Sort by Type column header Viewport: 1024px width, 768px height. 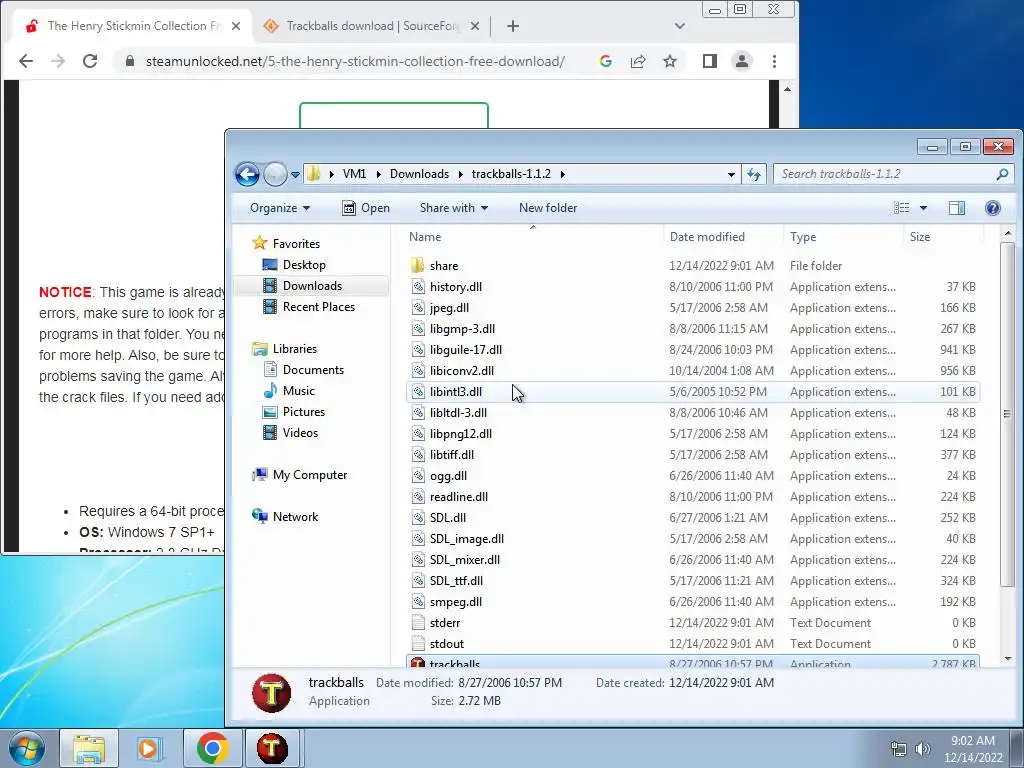(x=803, y=236)
